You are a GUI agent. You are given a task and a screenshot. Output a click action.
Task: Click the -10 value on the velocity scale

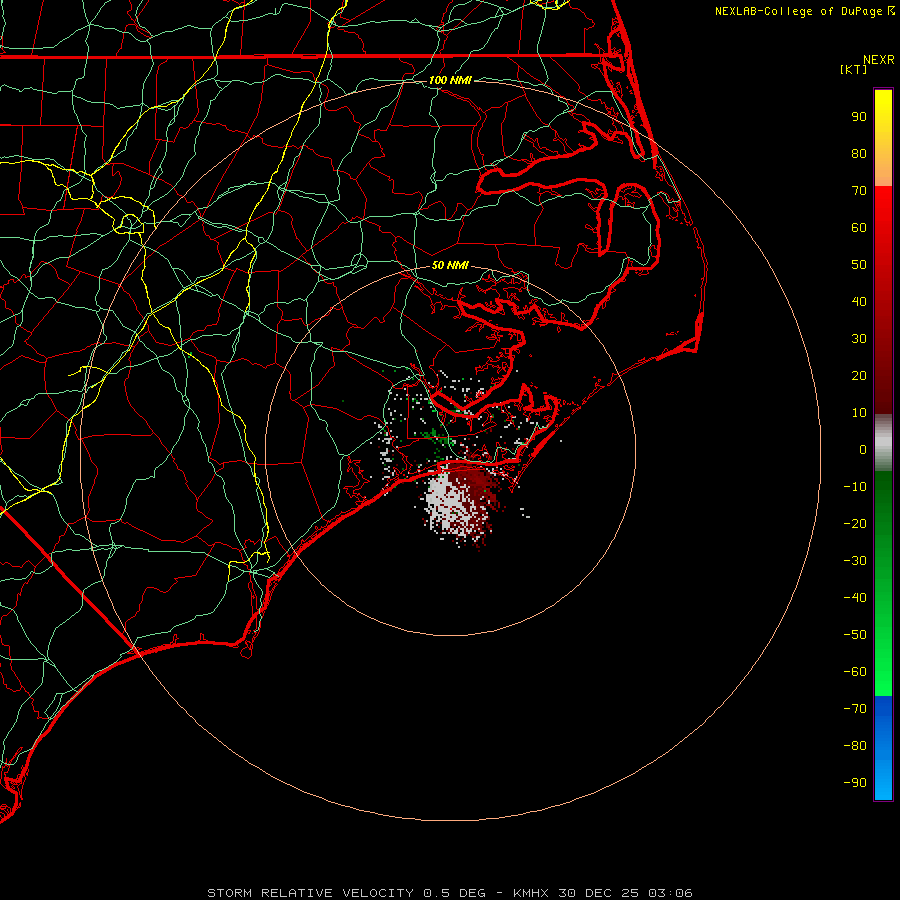(855, 487)
